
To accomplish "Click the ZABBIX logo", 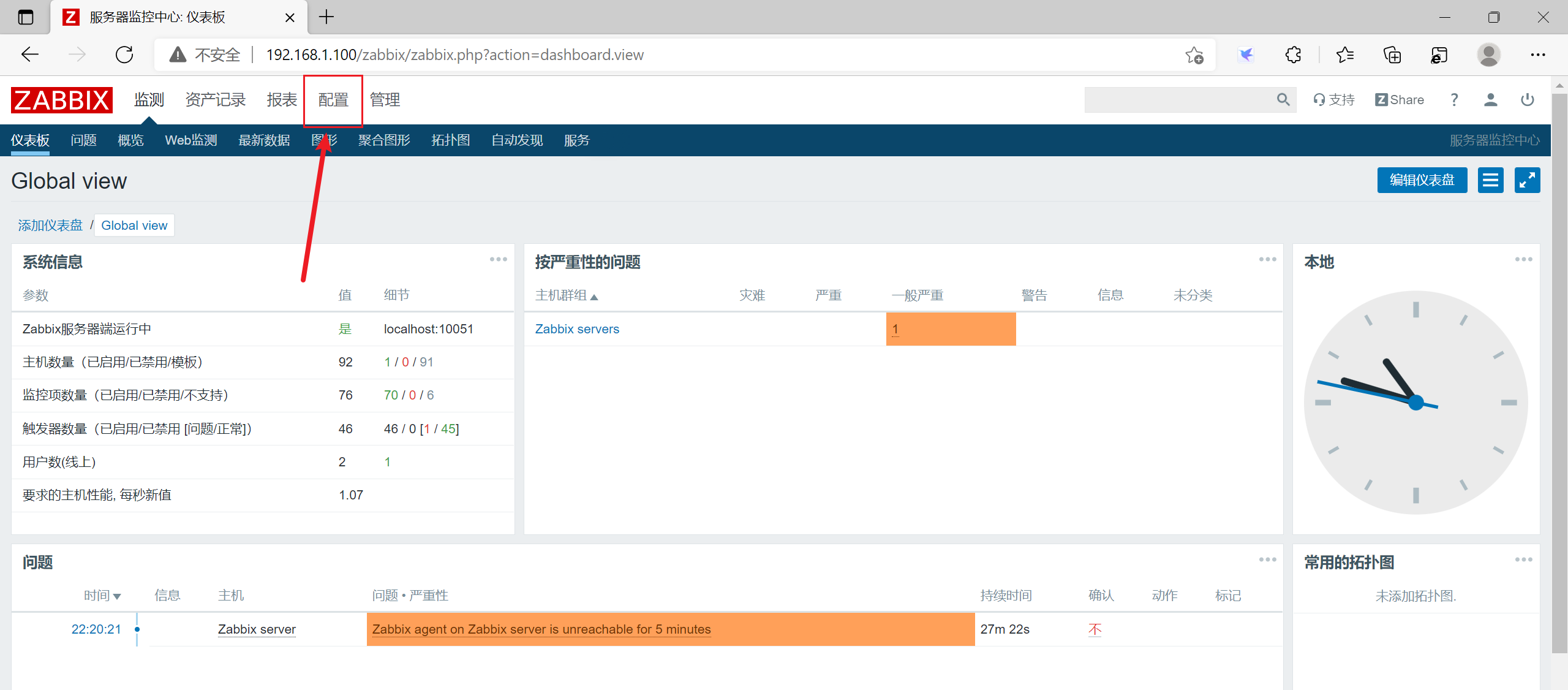I will (62, 100).
